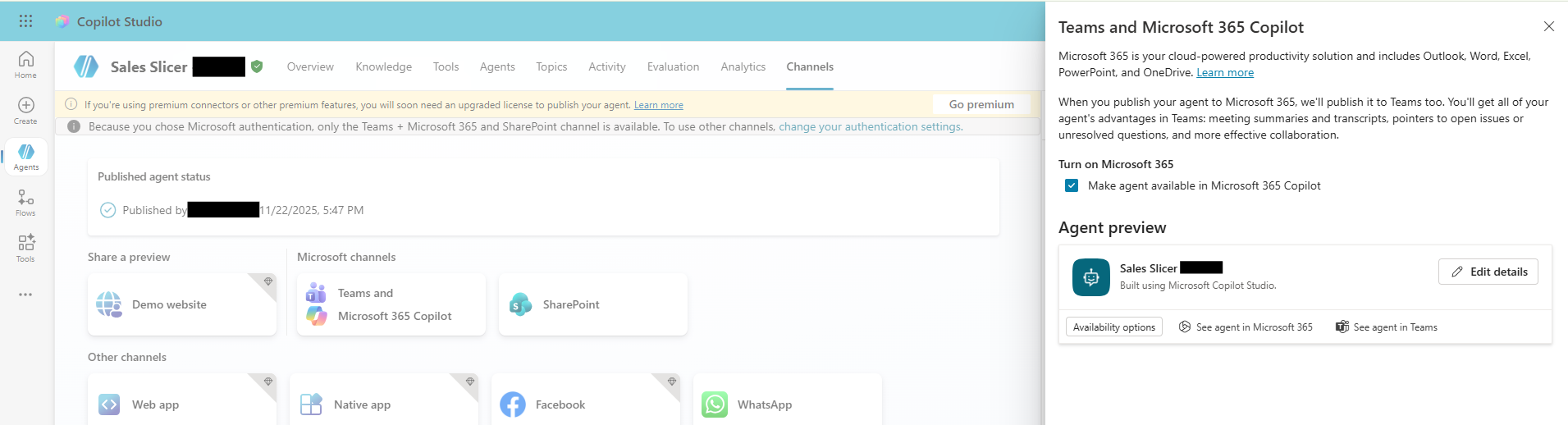Open Tools in the left sidebar

click(25, 249)
